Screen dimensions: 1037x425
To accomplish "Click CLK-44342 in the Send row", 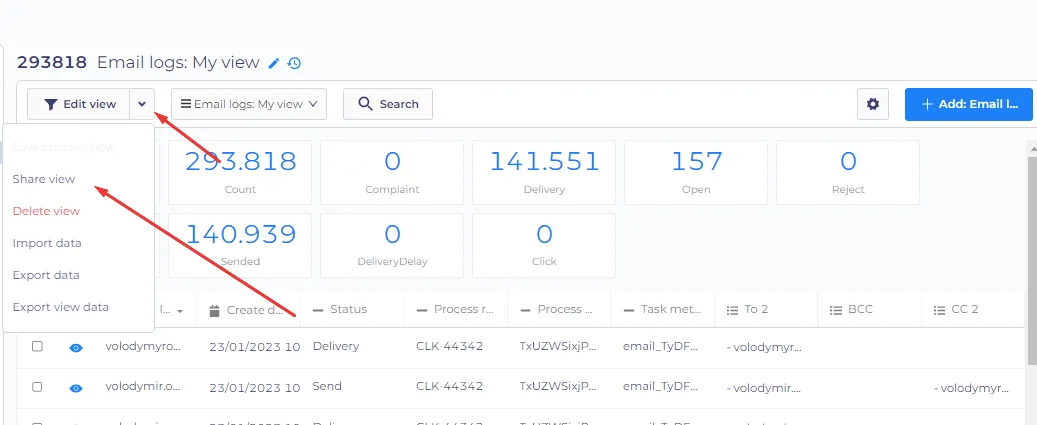I will click(x=450, y=386).
